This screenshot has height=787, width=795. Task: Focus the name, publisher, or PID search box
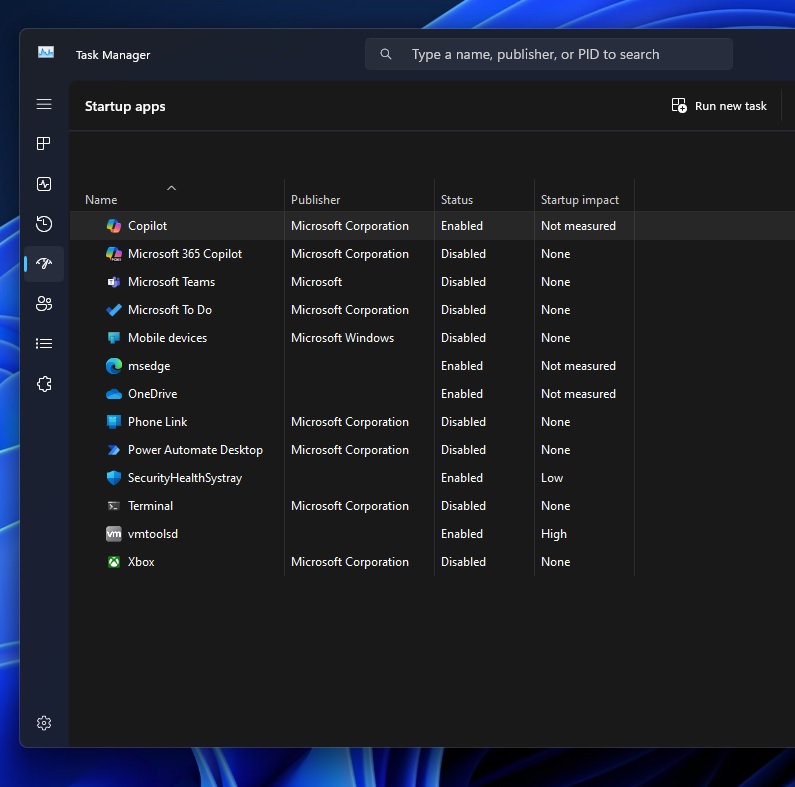(x=549, y=54)
